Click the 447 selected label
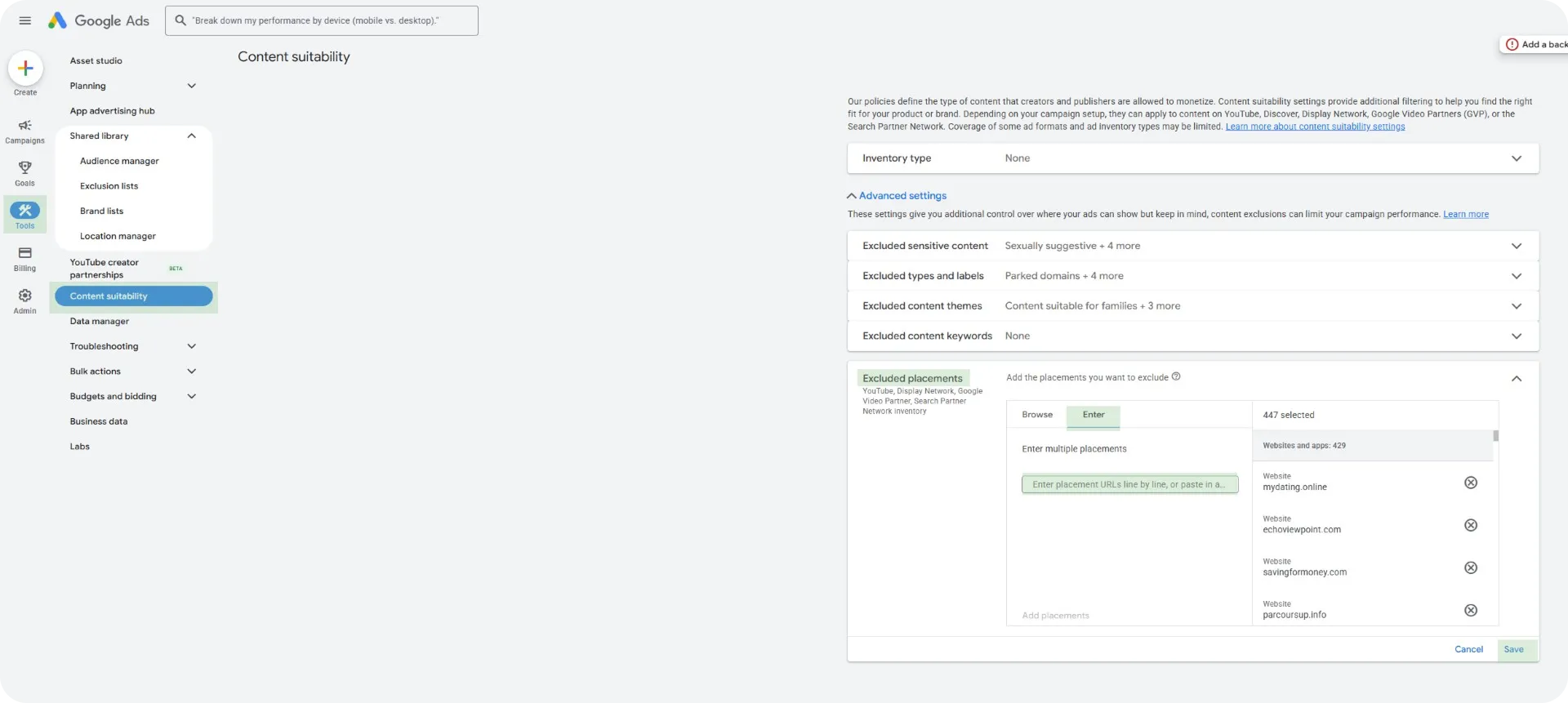This screenshot has width=1568, height=703. (x=1289, y=416)
